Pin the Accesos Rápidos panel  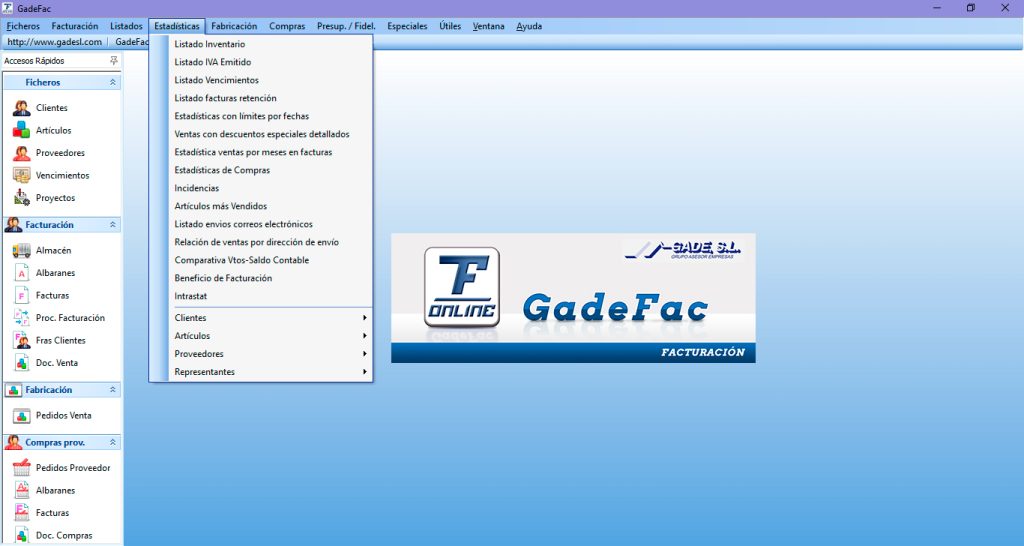tap(113, 61)
